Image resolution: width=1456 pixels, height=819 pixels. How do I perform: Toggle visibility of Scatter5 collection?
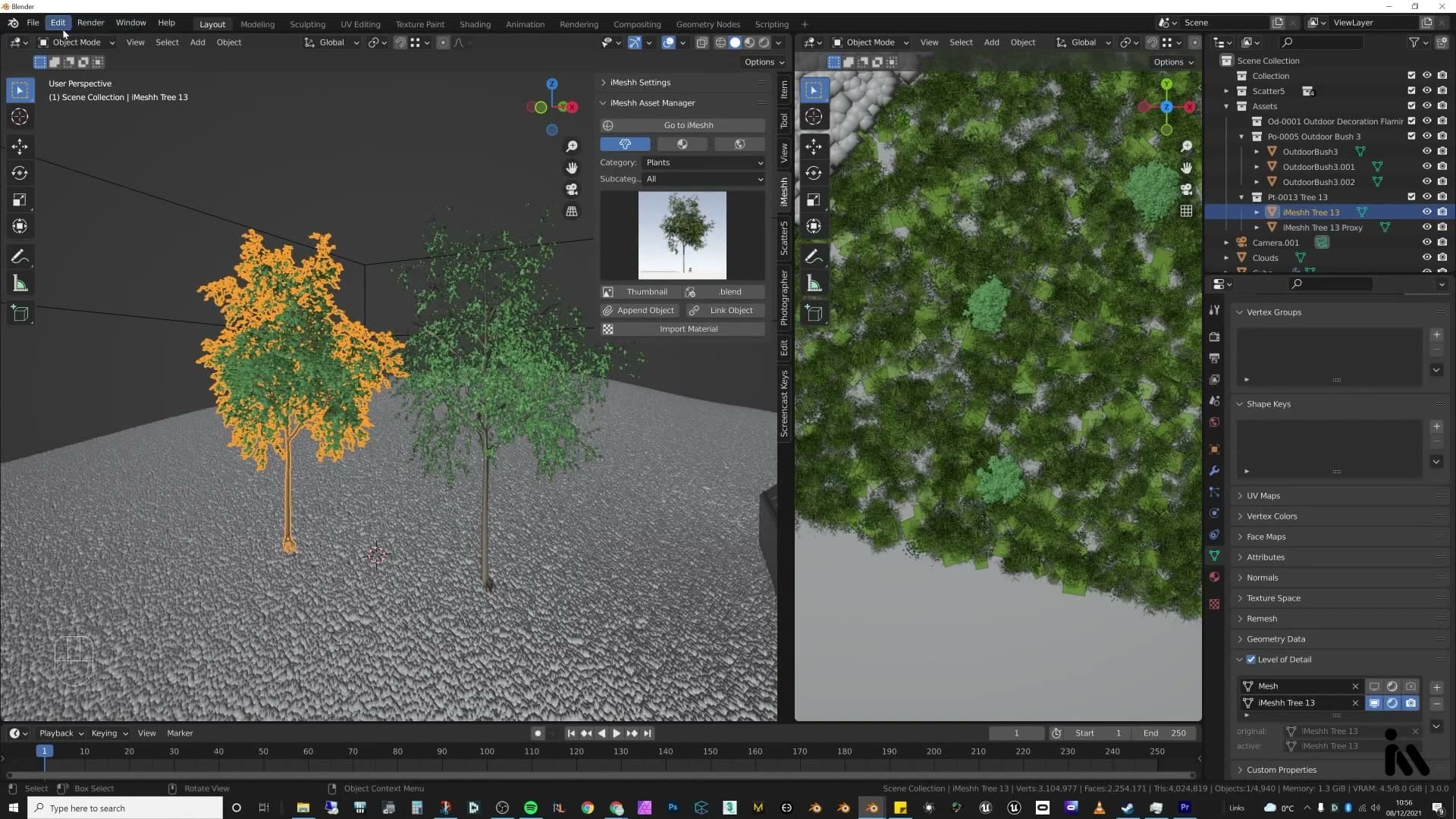1426,91
